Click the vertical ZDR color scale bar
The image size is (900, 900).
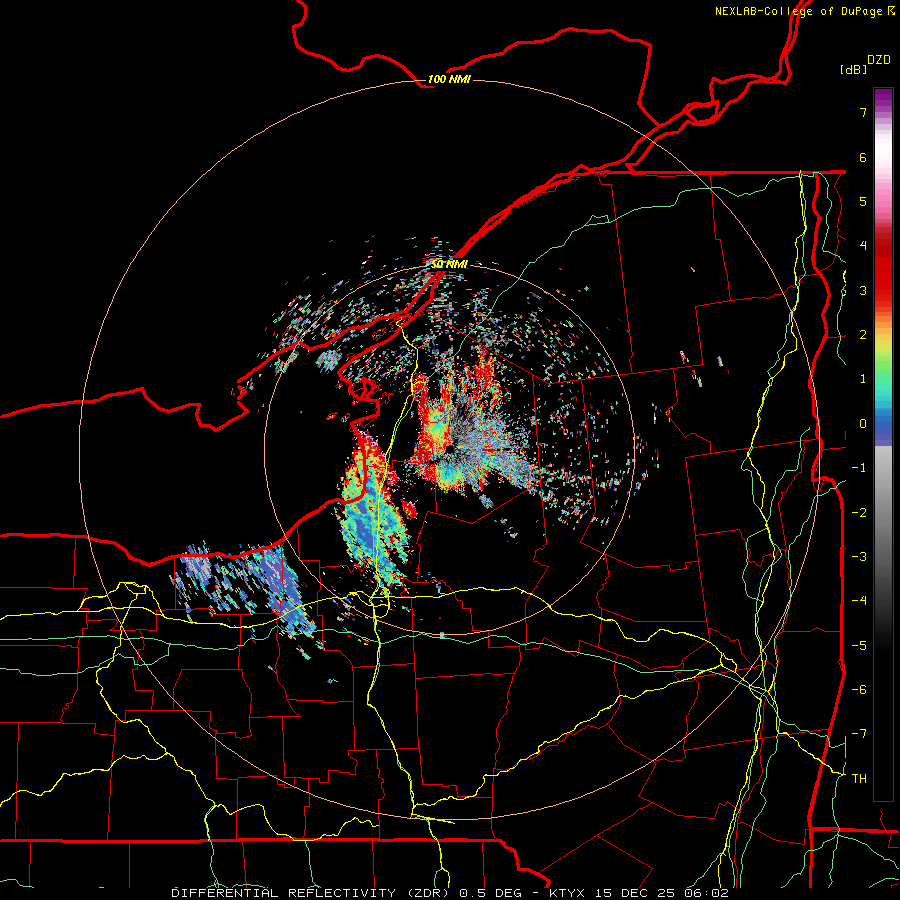tap(883, 444)
